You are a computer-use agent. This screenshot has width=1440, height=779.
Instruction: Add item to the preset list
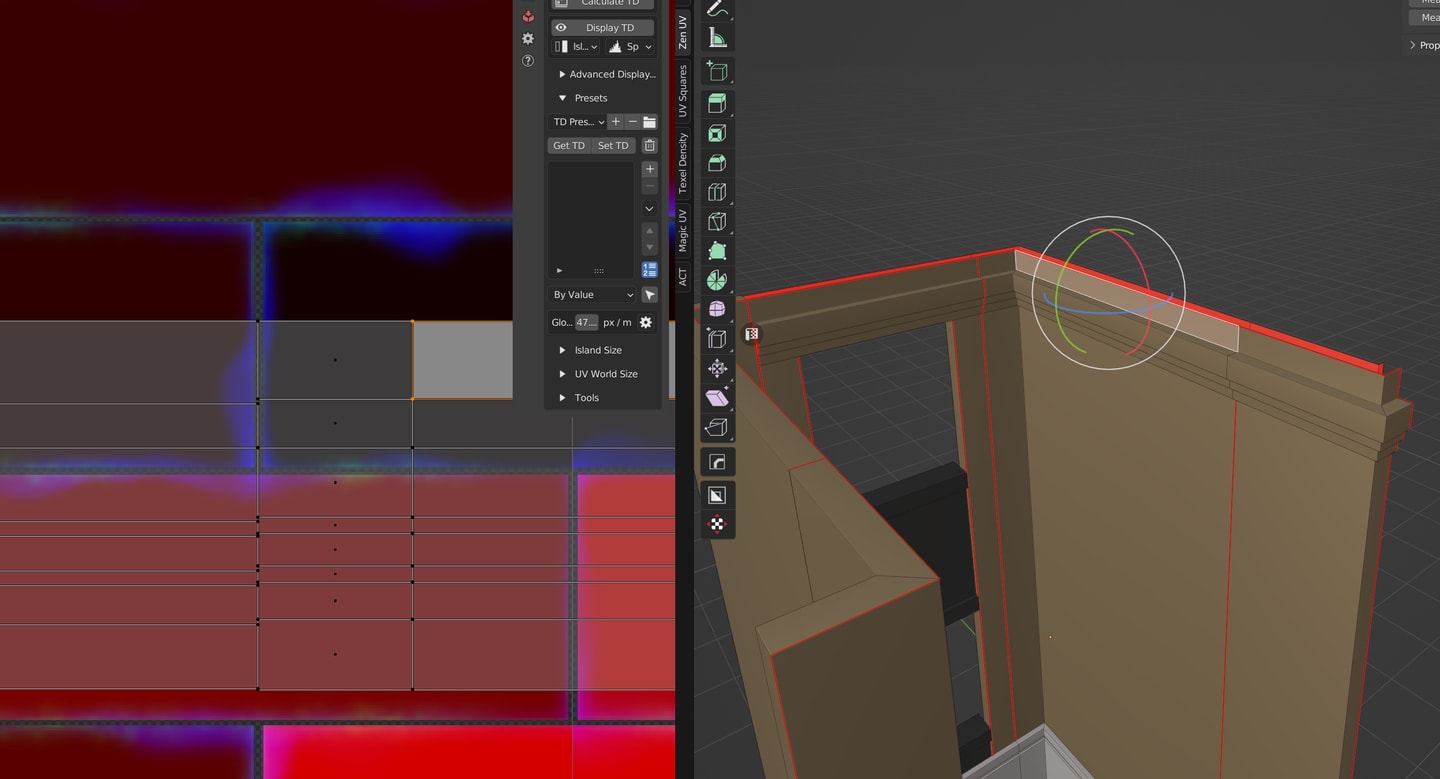click(649, 169)
